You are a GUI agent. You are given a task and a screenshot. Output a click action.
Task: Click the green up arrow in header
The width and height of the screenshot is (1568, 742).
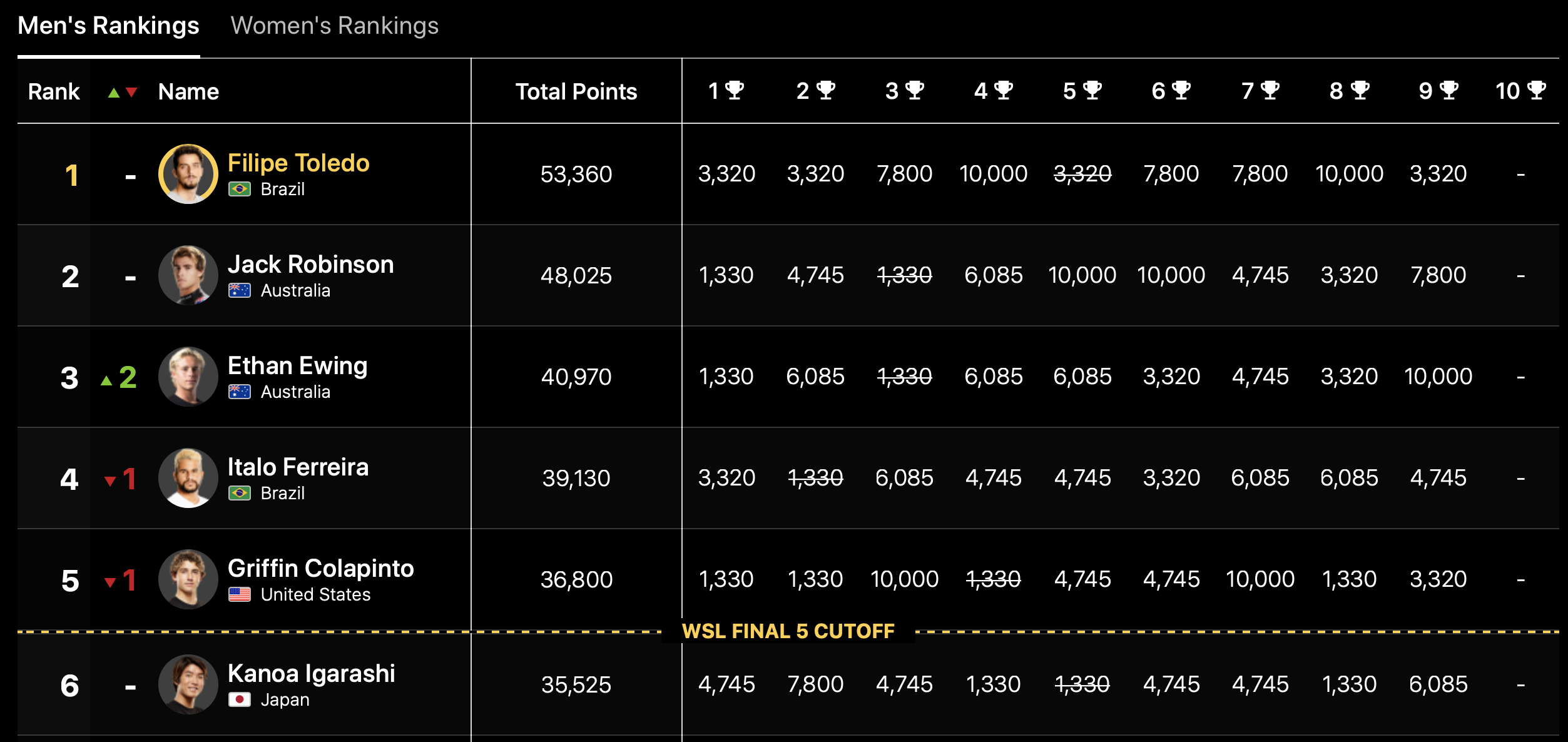tap(114, 93)
